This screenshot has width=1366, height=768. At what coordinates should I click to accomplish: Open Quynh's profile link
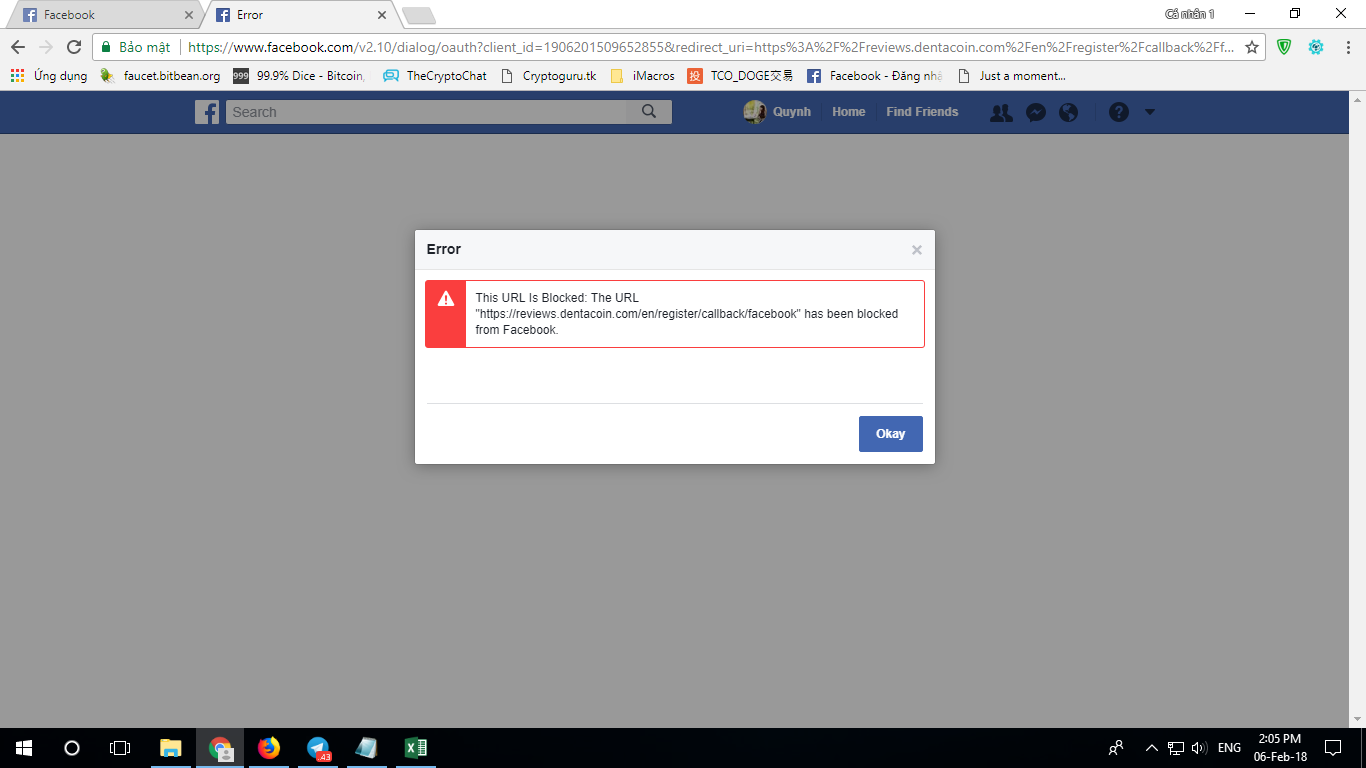(777, 112)
